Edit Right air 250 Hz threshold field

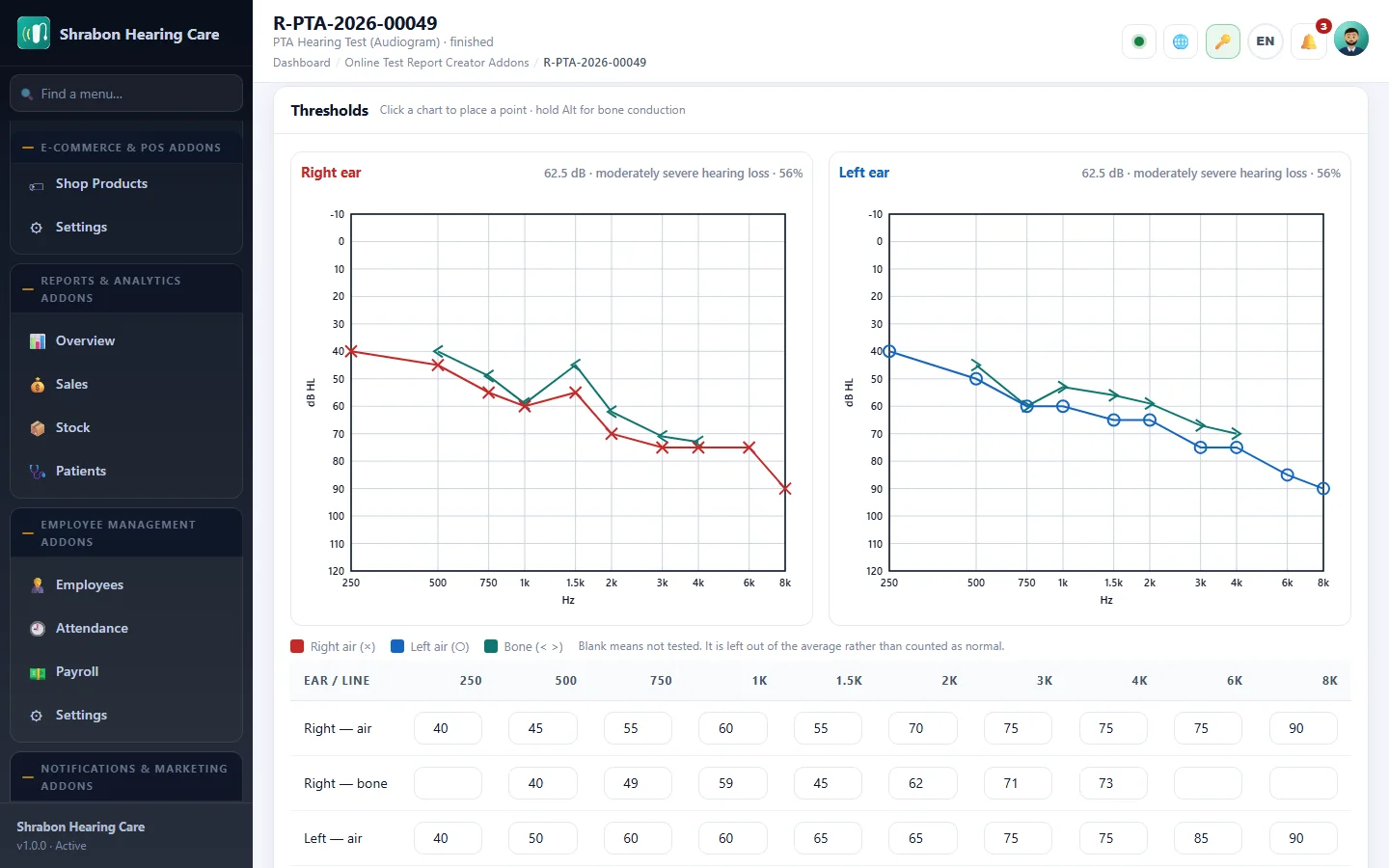pos(448,728)
